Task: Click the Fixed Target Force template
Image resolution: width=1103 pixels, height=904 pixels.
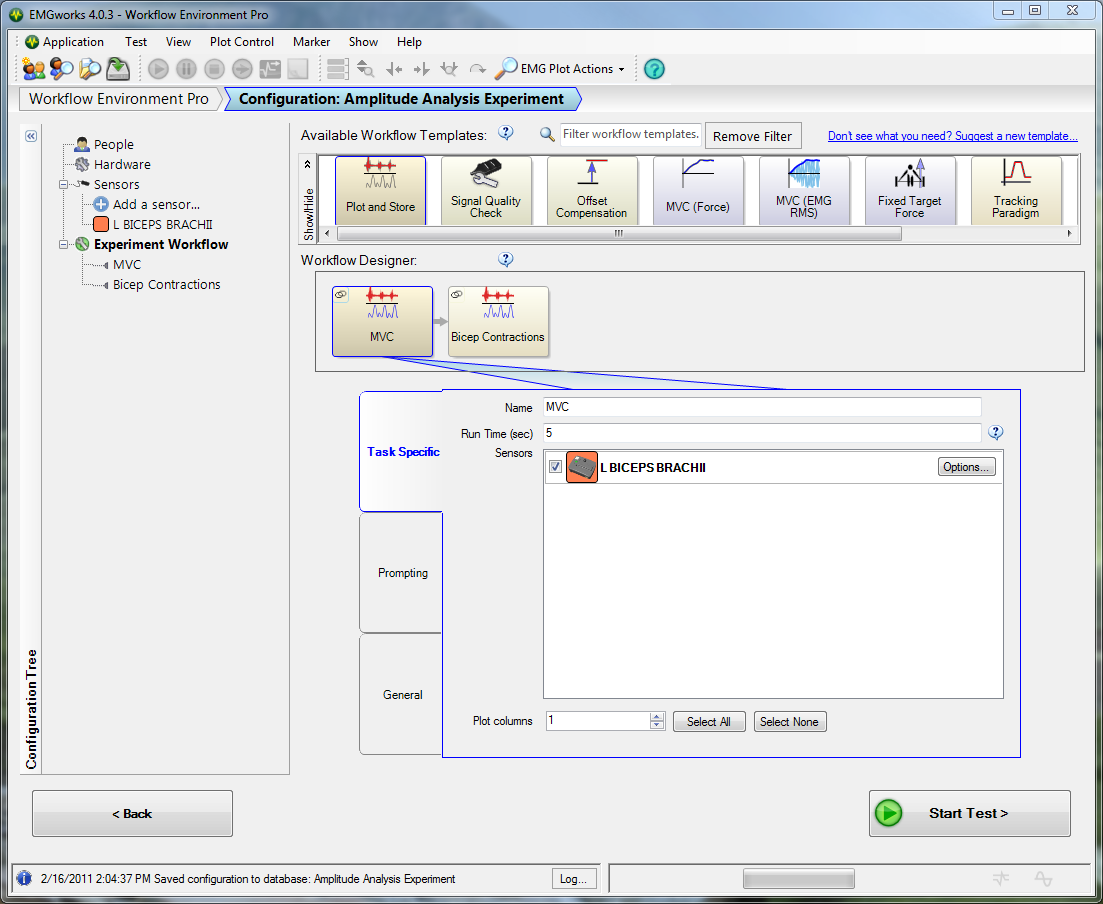Action: [910, 190]
